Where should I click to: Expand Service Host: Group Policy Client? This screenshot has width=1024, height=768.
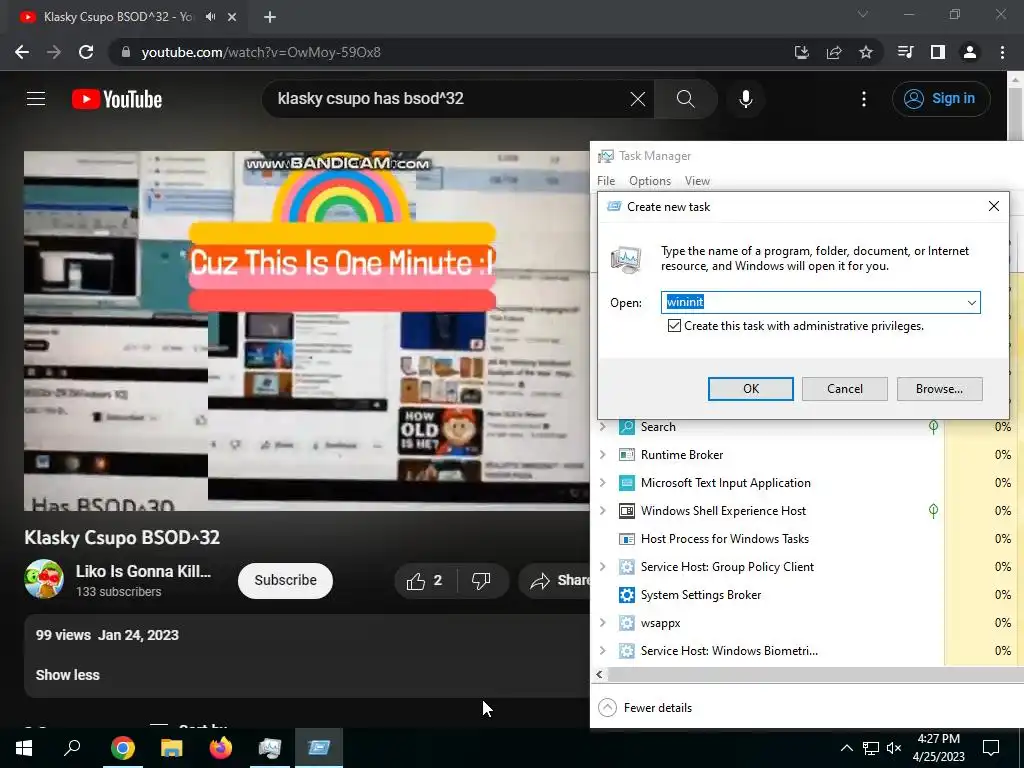[603, 567]
